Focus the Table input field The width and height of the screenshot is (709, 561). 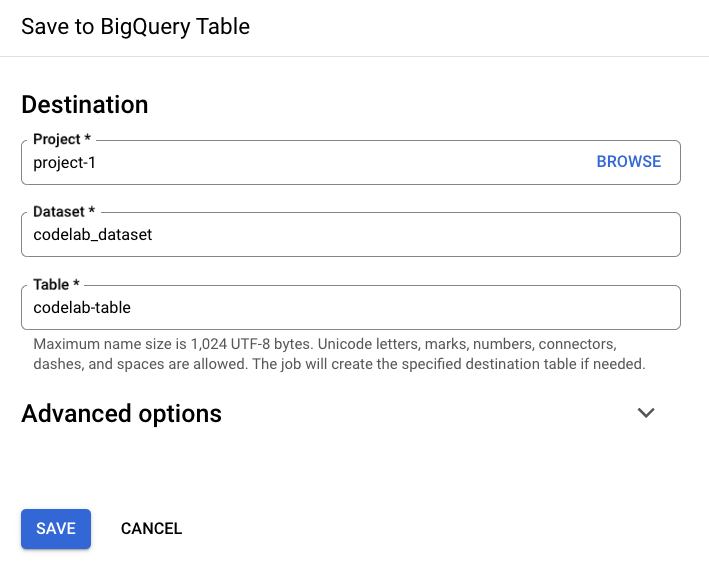click(350, 308)
